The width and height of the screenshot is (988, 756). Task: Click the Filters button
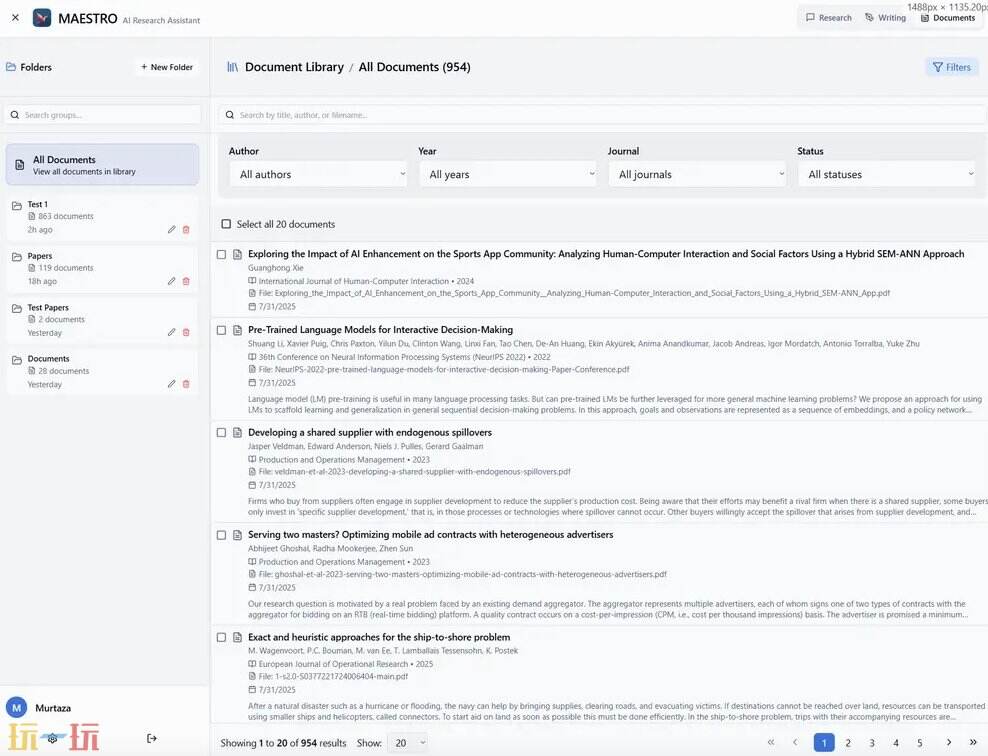tap(951, 67)
